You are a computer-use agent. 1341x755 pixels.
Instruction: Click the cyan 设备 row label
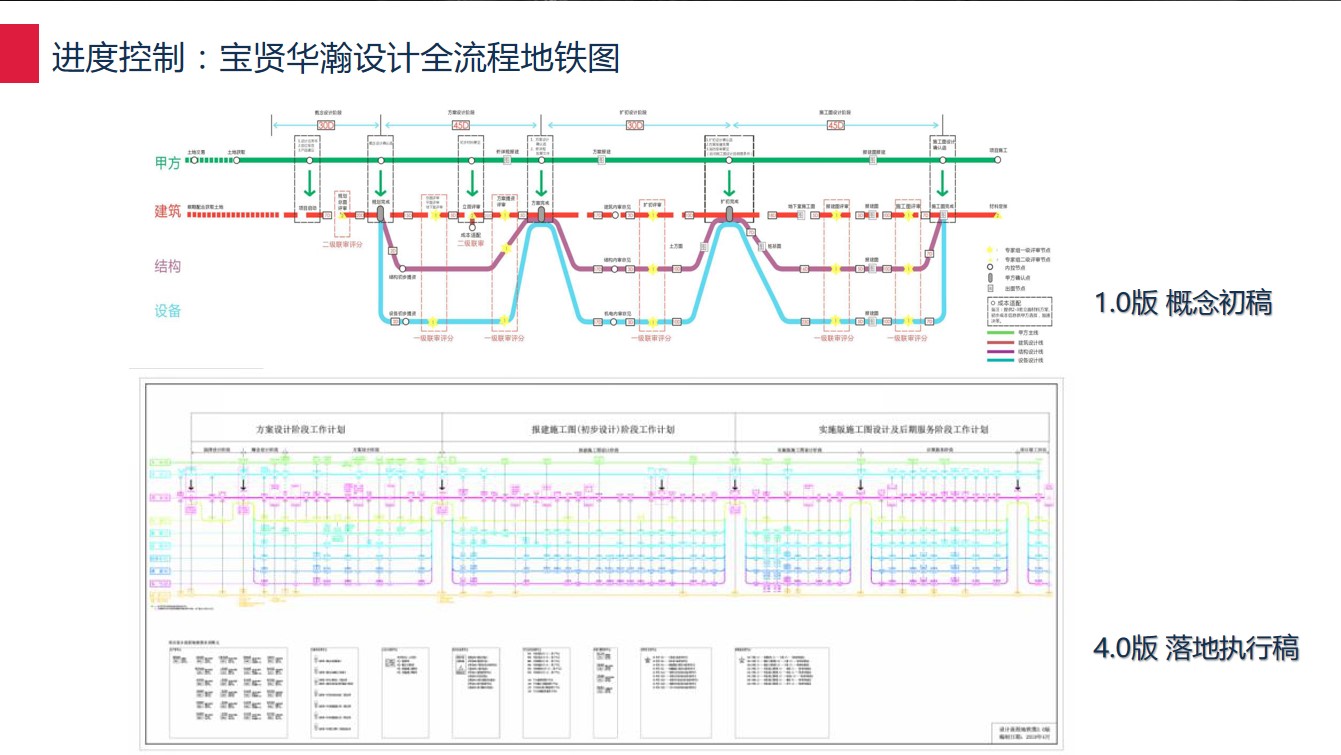[x=167, y=311]
